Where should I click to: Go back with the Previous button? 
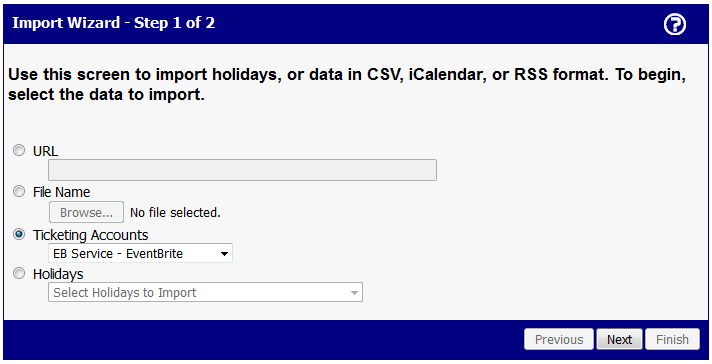[x=559, y=339]
